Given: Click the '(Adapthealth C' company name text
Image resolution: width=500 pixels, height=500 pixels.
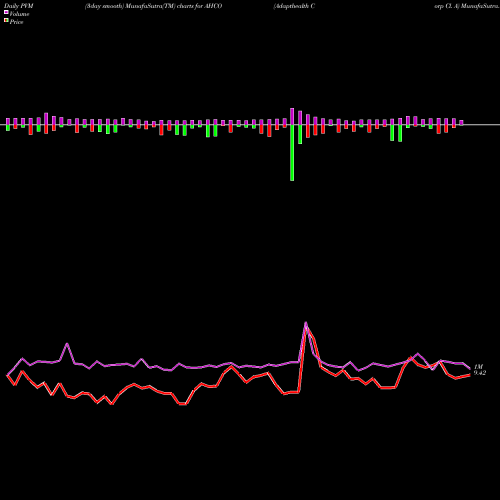Looking at the screenshot, I should (x=294, y=6).
